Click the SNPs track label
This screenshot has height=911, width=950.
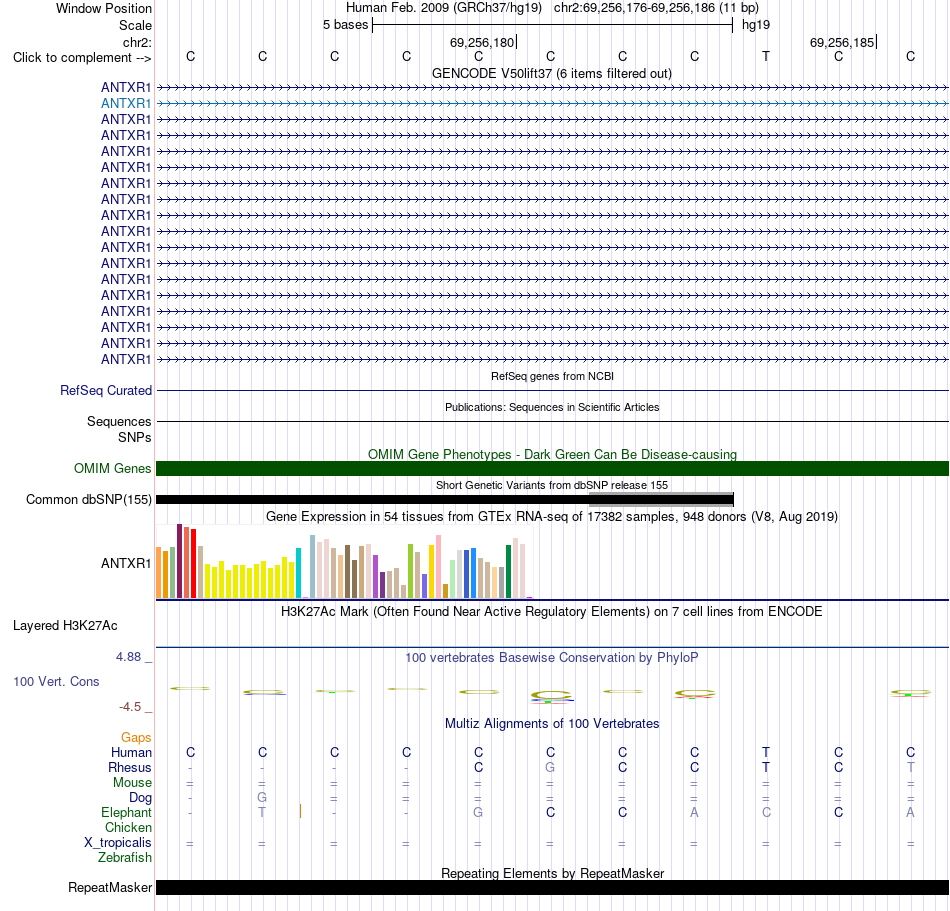135,437
